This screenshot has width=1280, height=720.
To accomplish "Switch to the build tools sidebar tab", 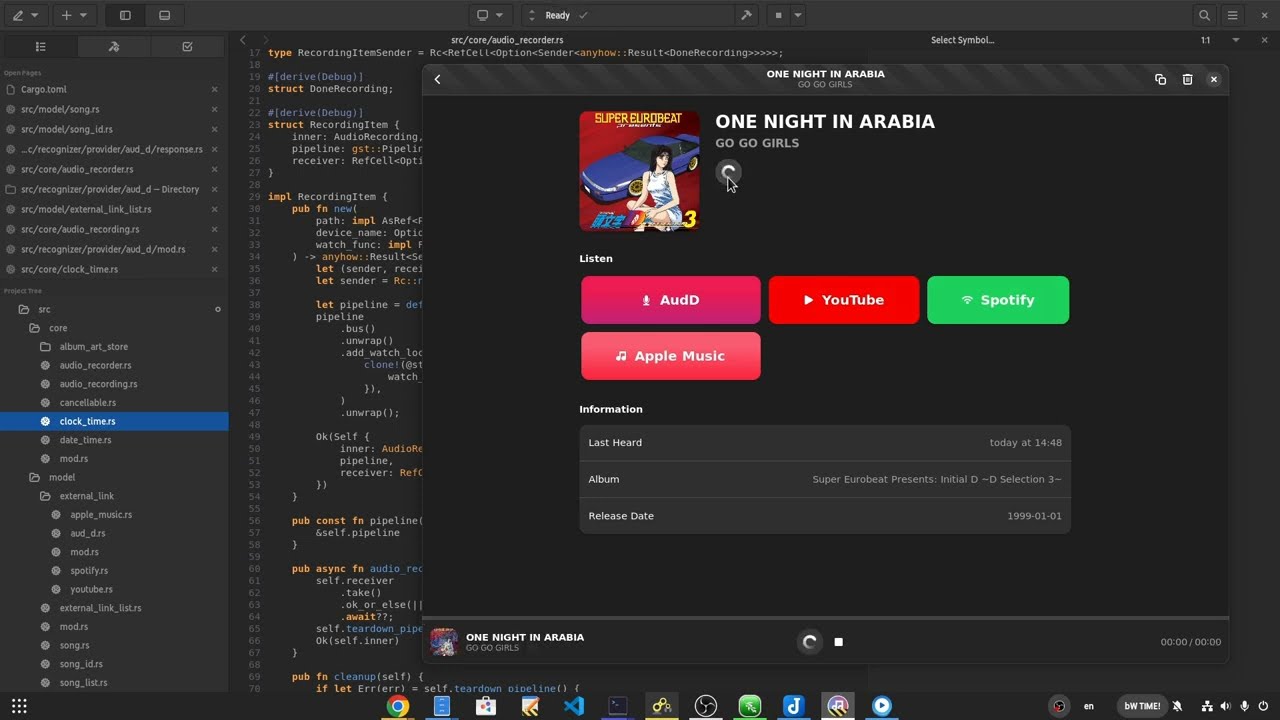I will pos(113,46).
